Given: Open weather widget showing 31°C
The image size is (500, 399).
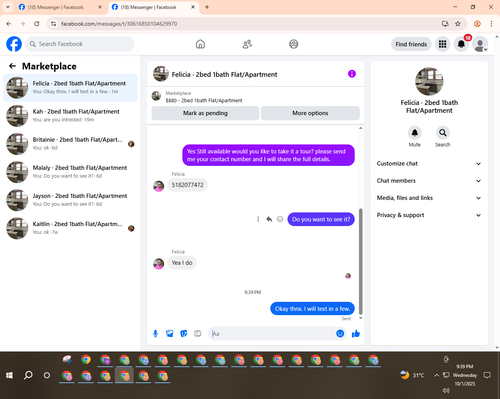Looking at the screenshot, I should point(412,375).
